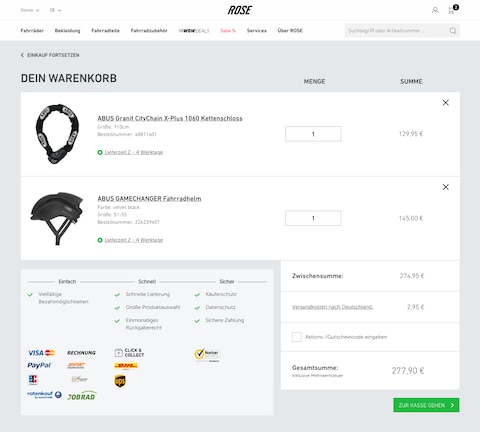Open the DE language dropdown
The image size is (480, 432).
point(55,10)
